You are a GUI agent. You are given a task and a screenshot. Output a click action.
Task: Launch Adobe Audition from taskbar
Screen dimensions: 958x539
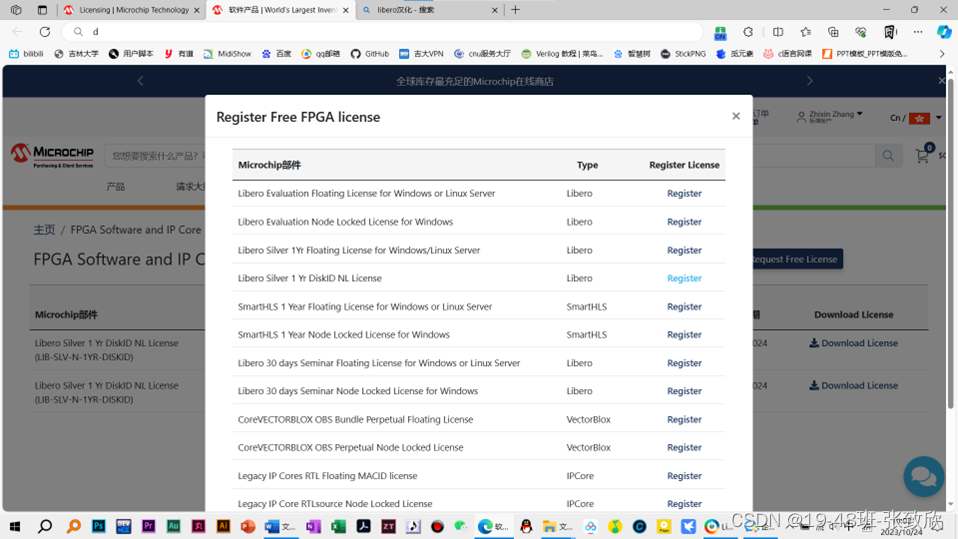tap(174, 526)
